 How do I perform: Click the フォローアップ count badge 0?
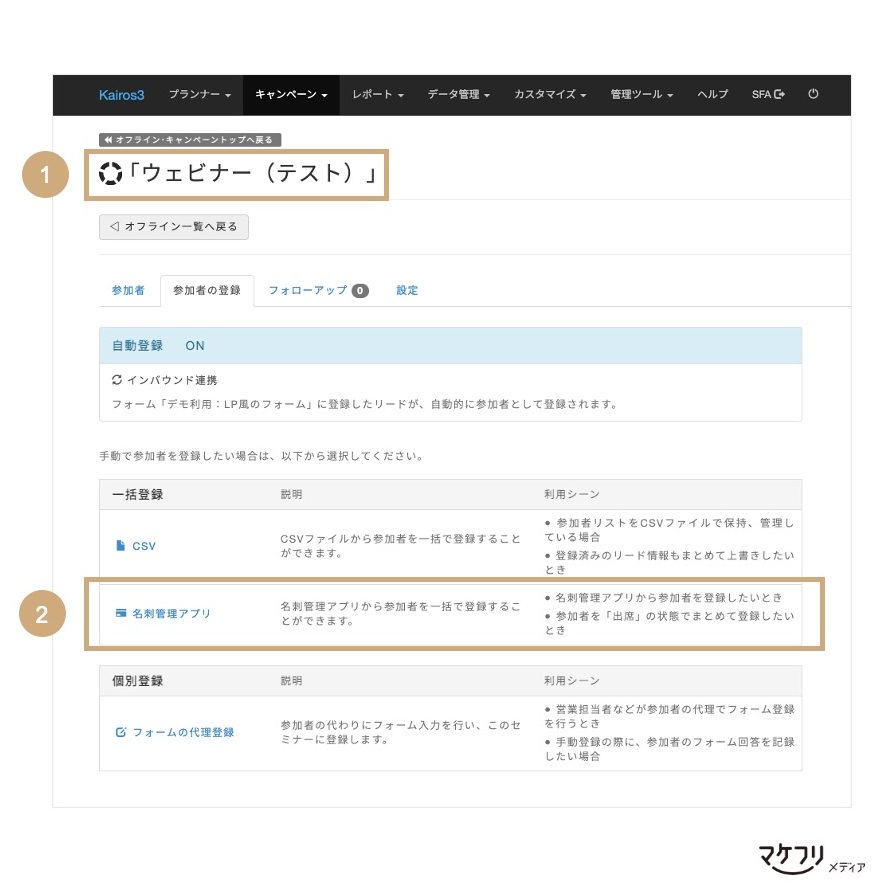(x=360, y=291)
